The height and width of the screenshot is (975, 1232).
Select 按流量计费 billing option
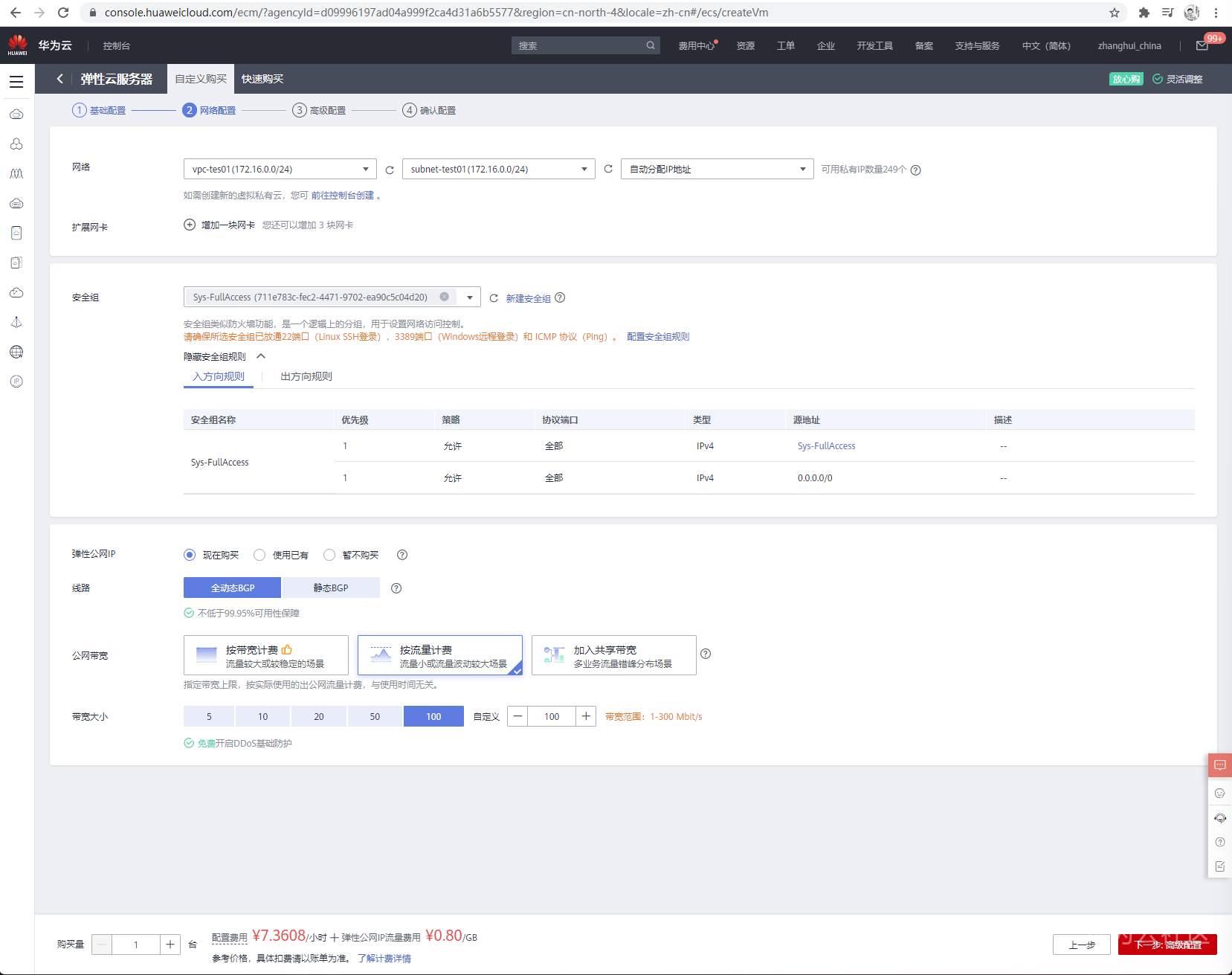point(440,655)
